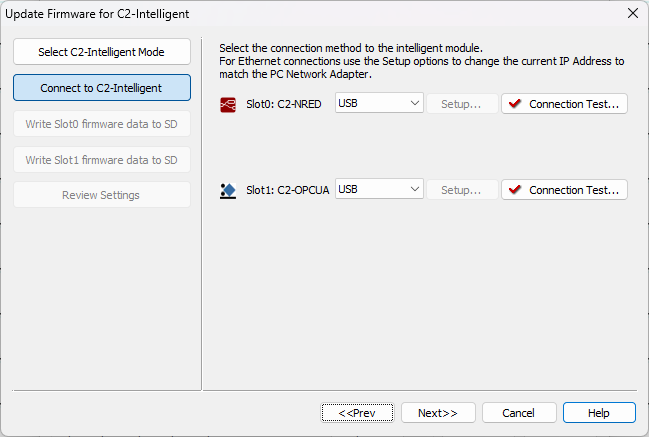Expand the Slot1 USB connection dropdown
This screenshot has width=649, height=437.
coord(380,190)
